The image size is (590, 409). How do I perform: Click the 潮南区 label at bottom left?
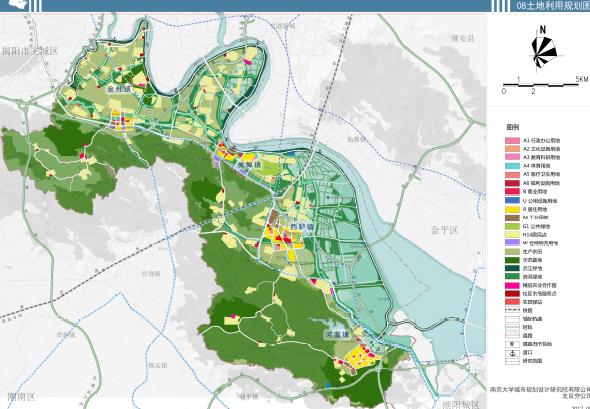(x=22, y=397)
